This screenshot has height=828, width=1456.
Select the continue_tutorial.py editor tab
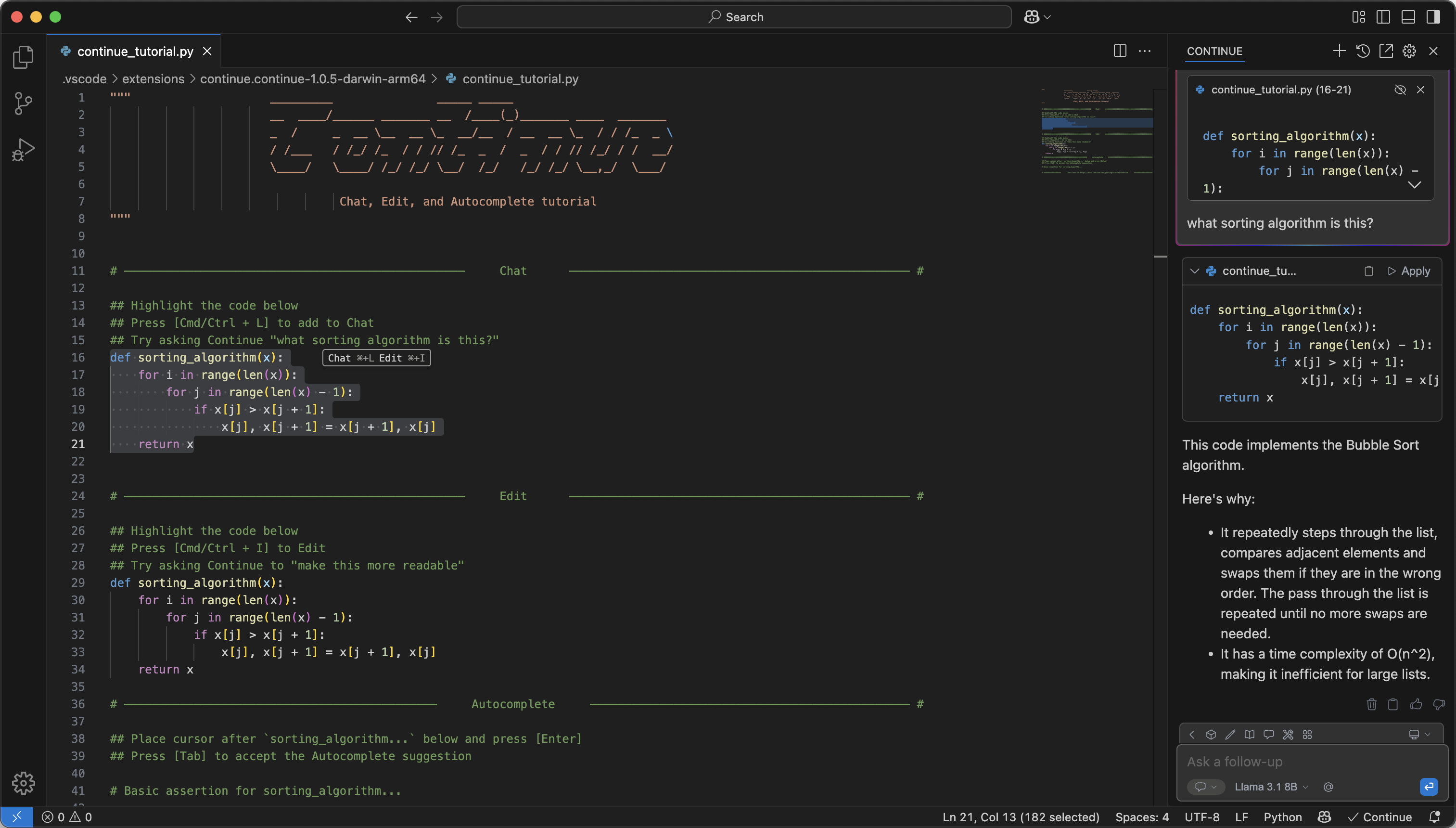click(135, 51)
